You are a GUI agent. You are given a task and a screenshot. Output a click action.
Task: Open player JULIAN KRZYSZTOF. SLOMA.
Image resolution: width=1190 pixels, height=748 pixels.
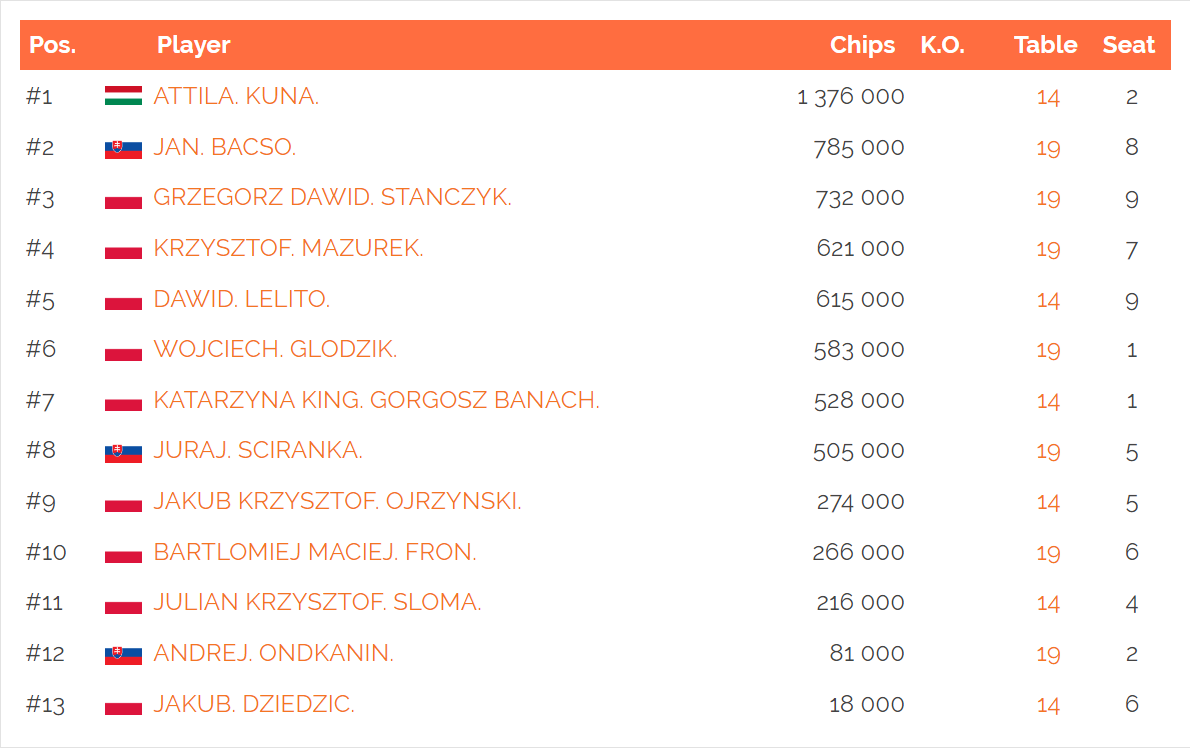click(x=317, y=602)
